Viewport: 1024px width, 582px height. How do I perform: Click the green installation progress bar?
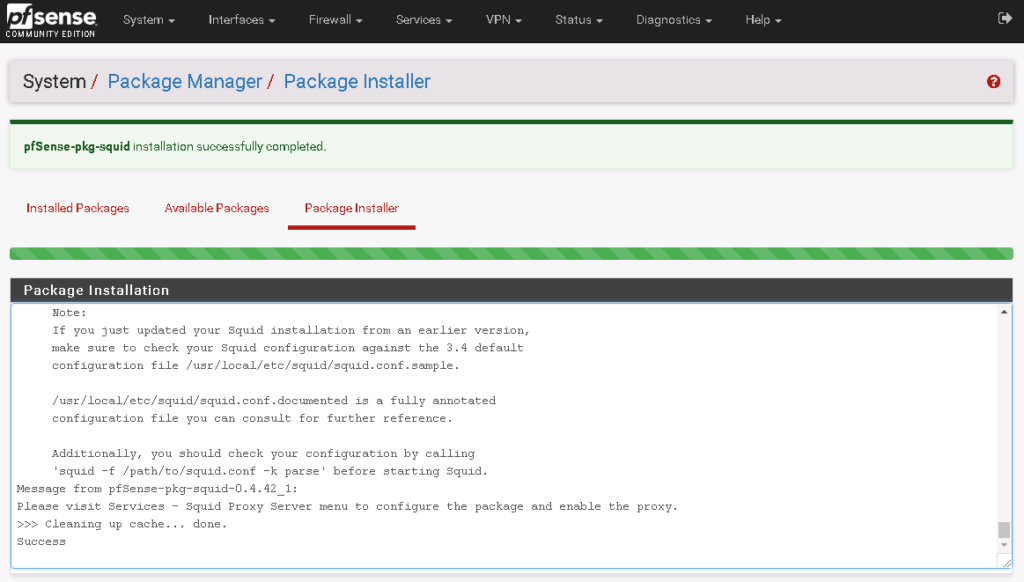(511, 254)
